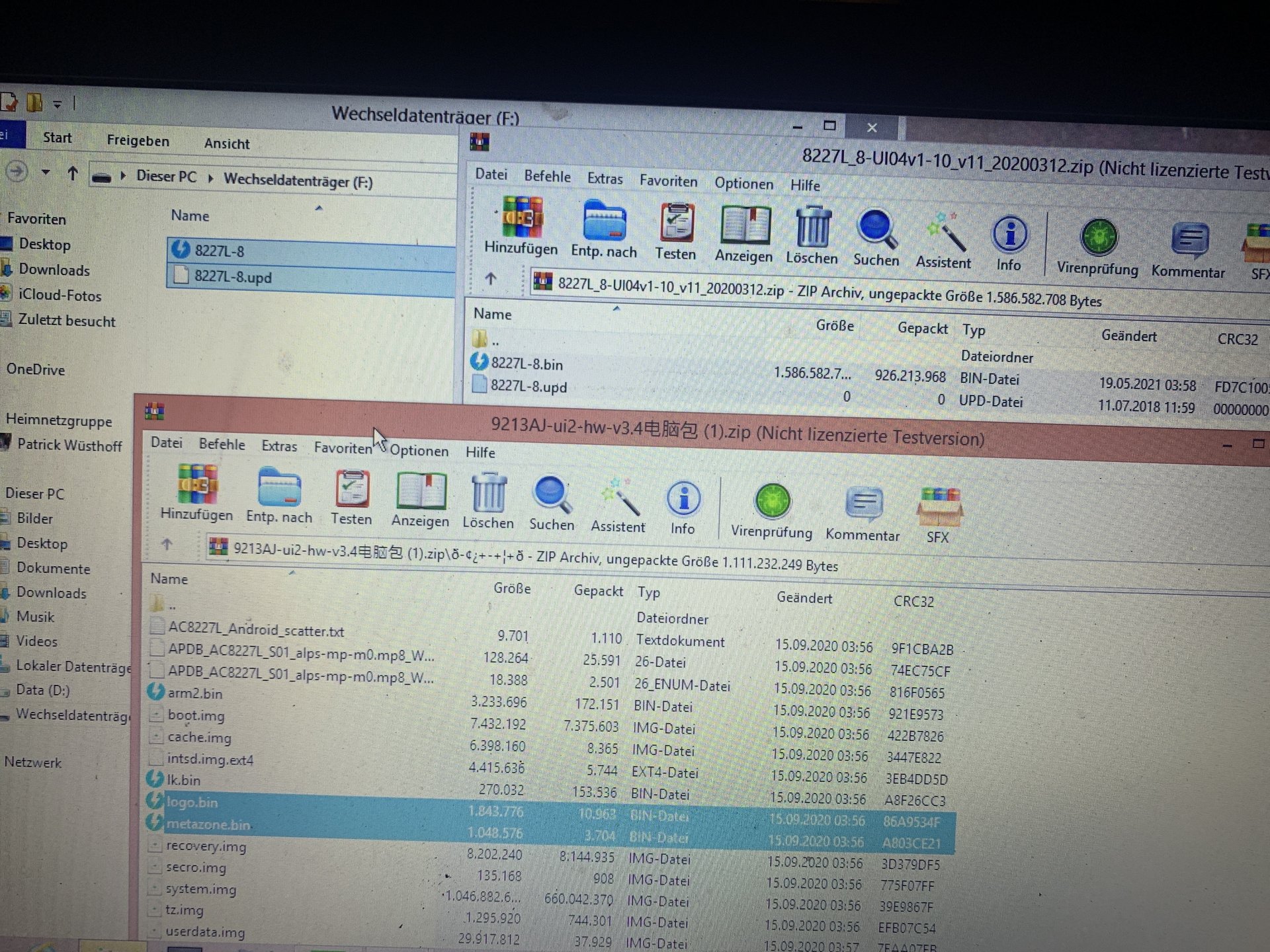Select arm2.bin in 9213AJ archive

[x=195, y=693]
